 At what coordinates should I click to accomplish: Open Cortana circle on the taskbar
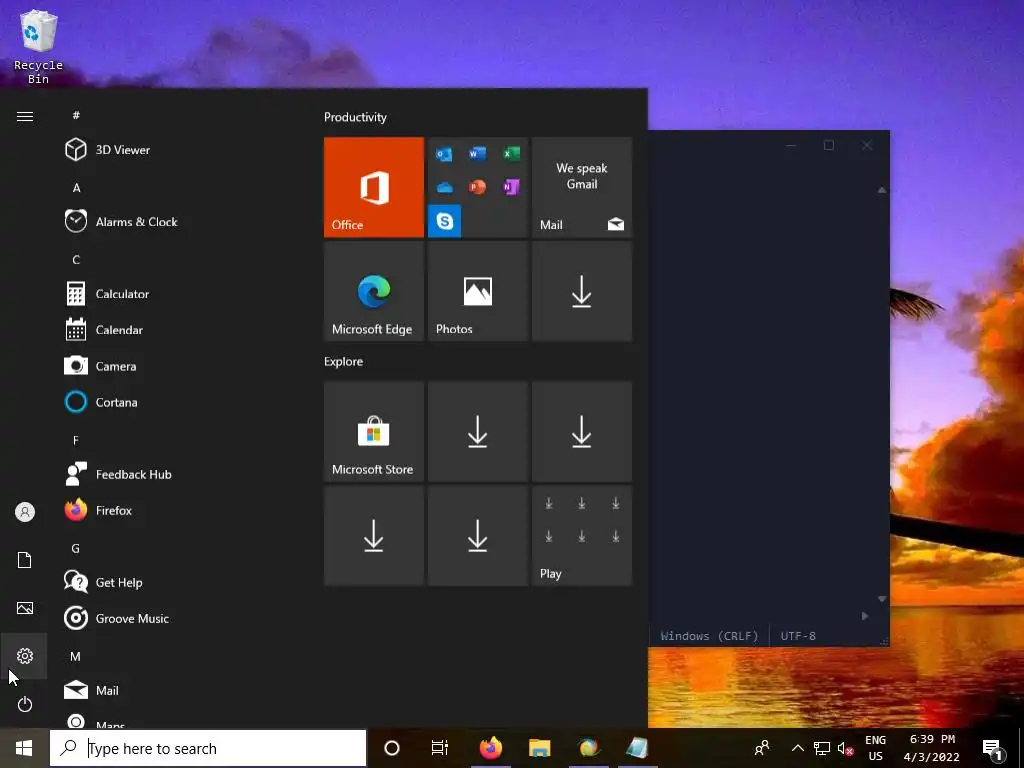point(392,748)
